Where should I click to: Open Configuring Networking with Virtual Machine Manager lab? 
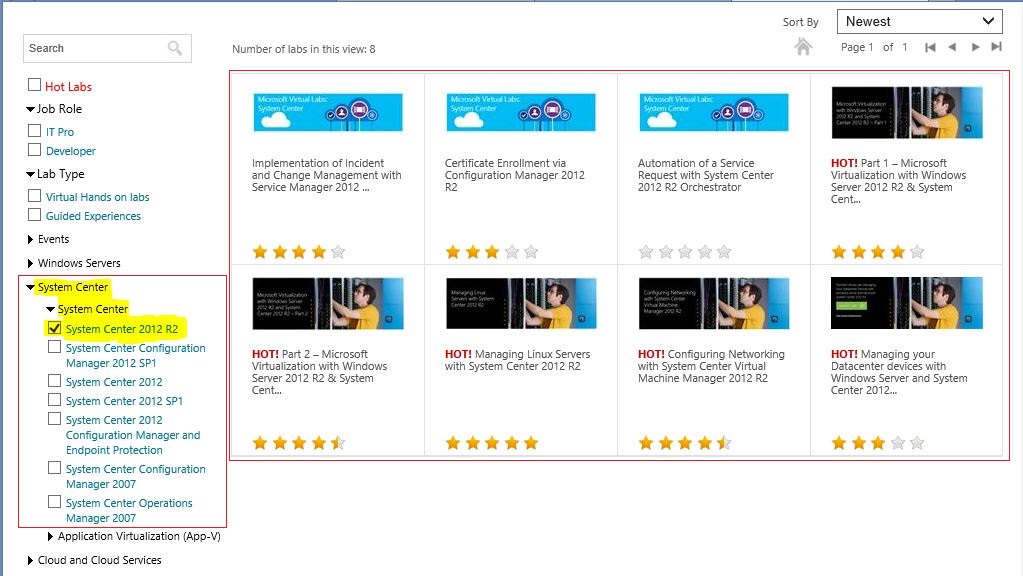(x=711, y=366)
